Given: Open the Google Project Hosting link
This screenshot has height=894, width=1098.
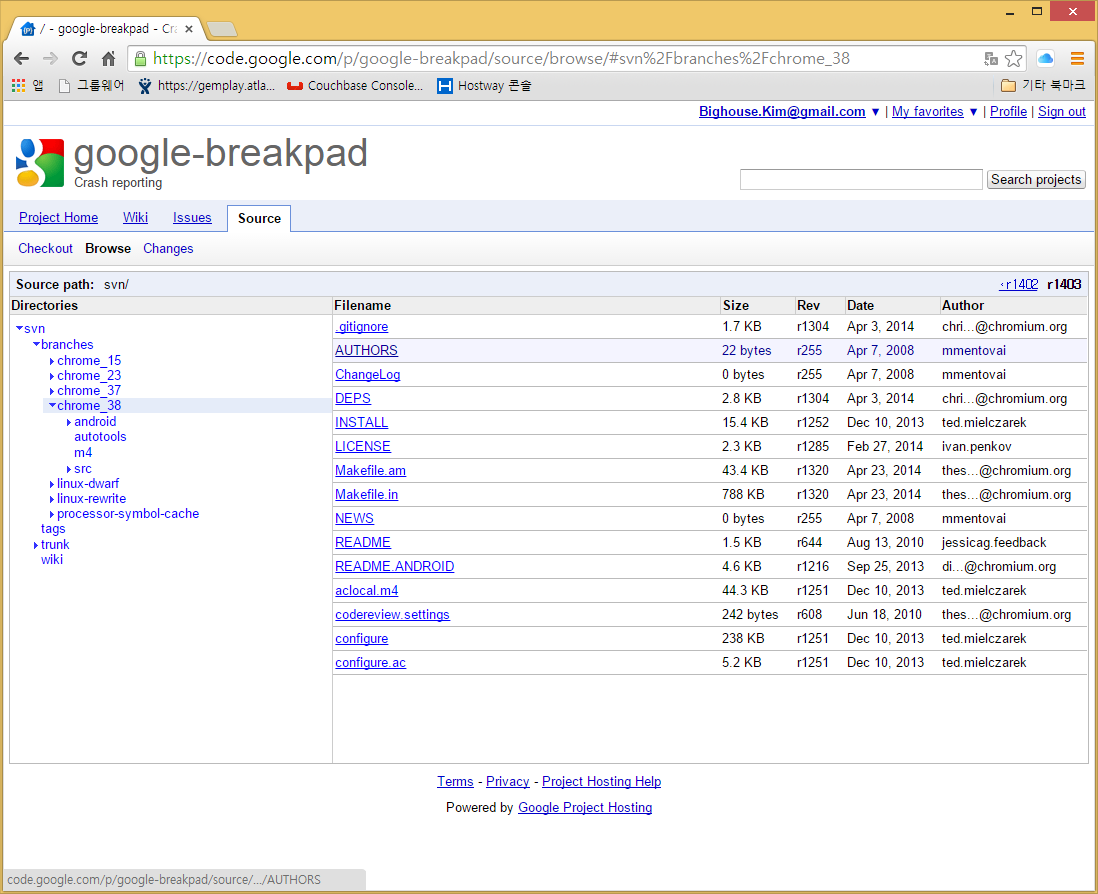Looking at the screenshot, I should [x=585, y=807].
